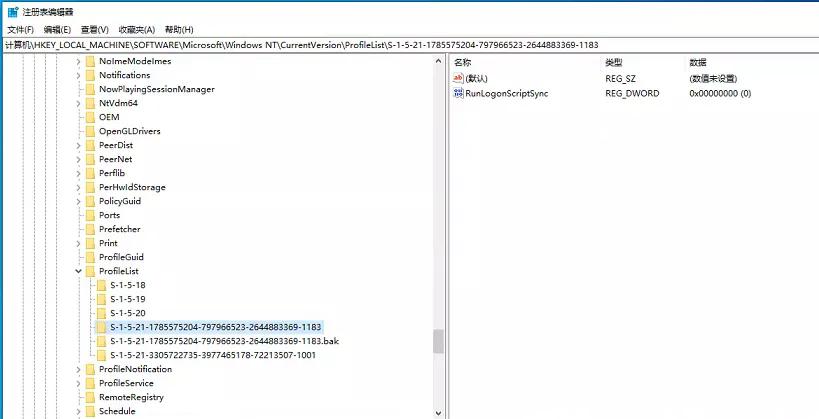The width and height of the screenshot is (819, 419).
Task: Select the RunLogonScriptSync value name
Action: point(507,94)
